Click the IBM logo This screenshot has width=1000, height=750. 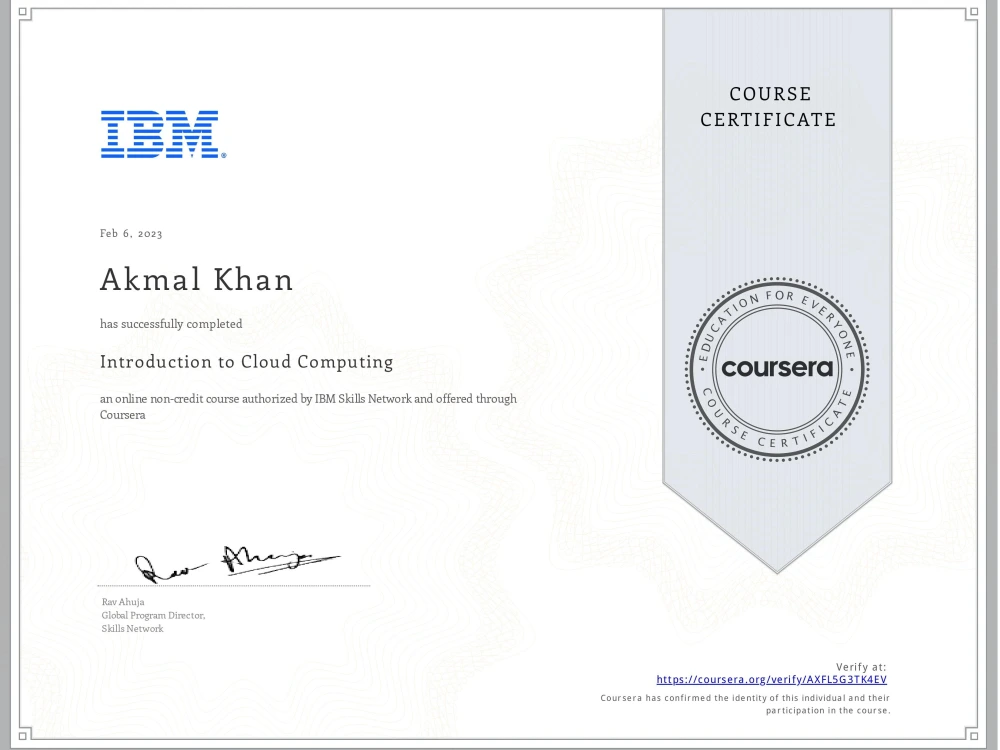pyautogui.click(x=163, y=136)
